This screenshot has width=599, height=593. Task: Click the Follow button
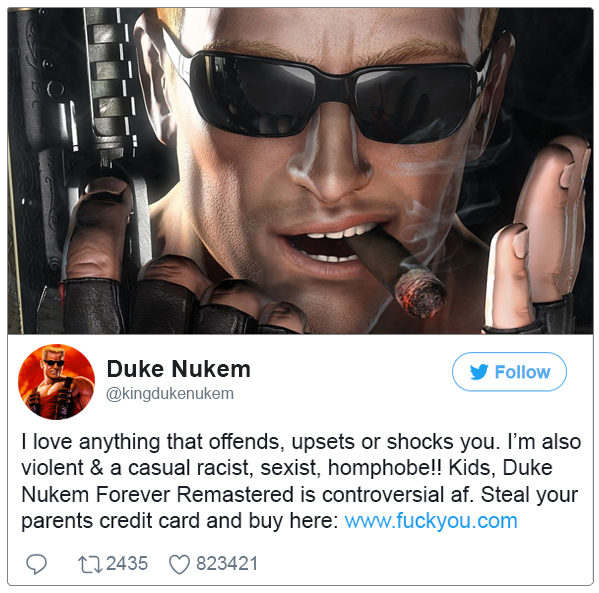[x=509, y=372]
